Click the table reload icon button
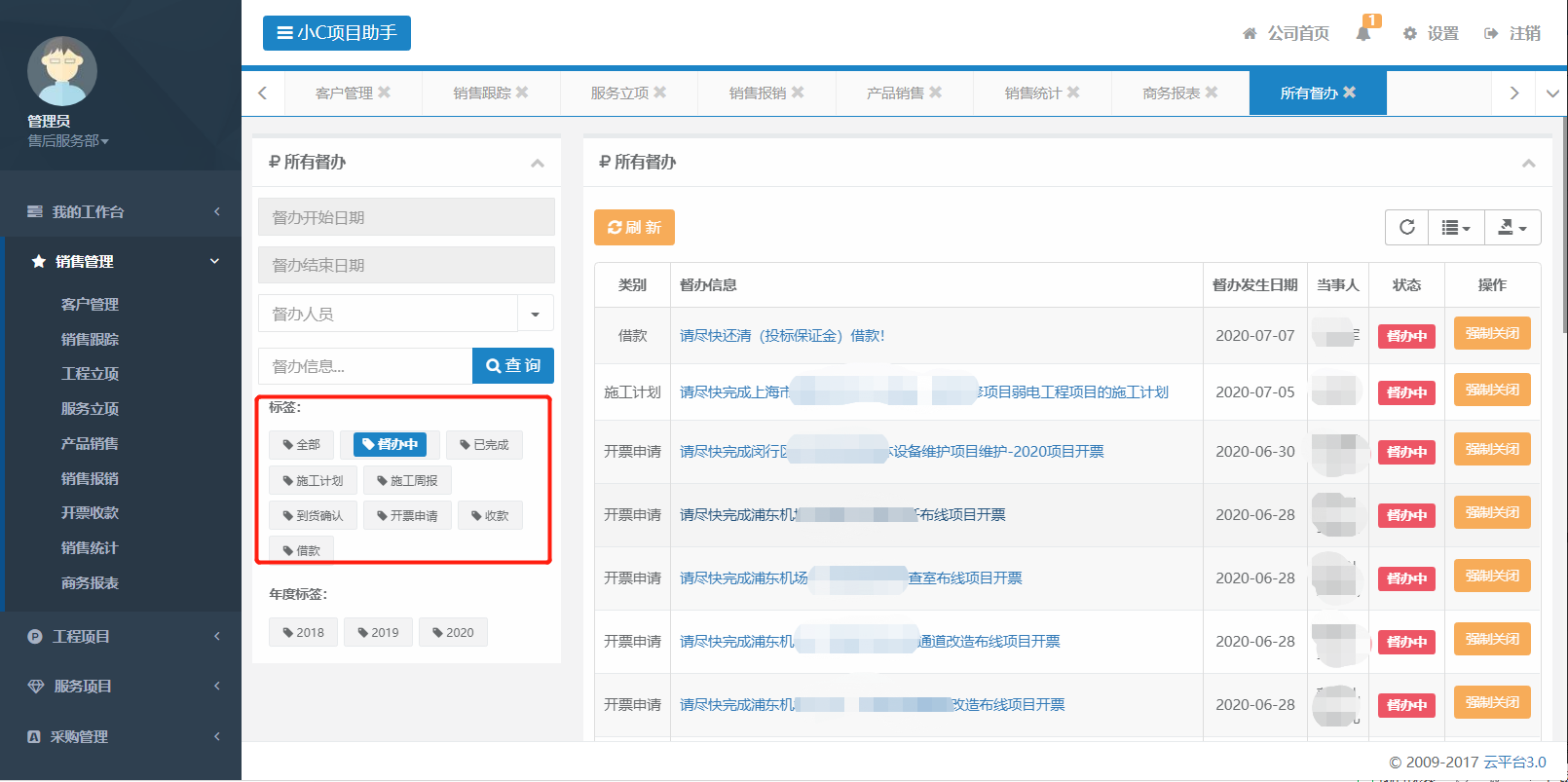The image size is (1568, 782). click(1406, 227)
